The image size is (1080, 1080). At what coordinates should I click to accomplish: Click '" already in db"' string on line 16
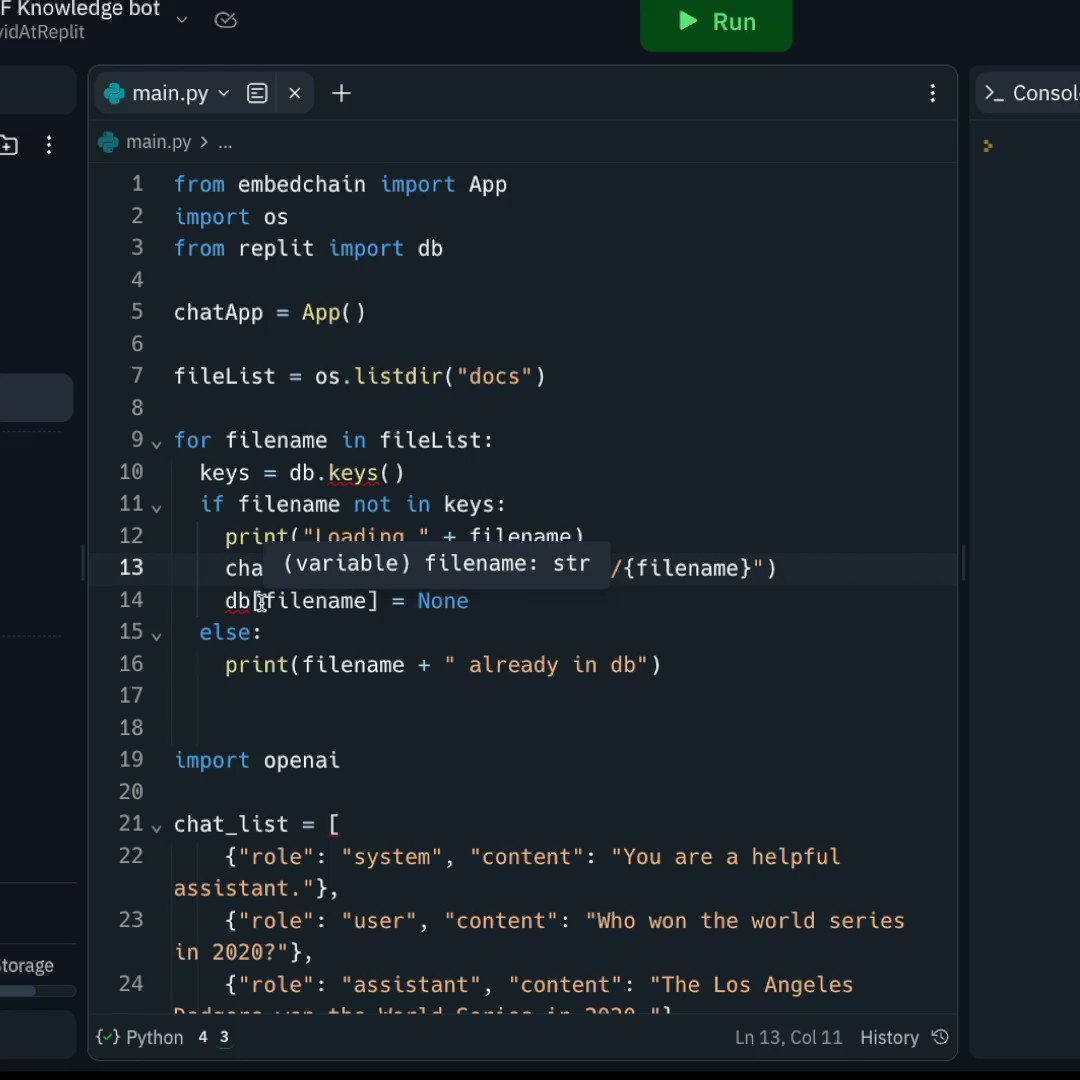pos(546,665)
